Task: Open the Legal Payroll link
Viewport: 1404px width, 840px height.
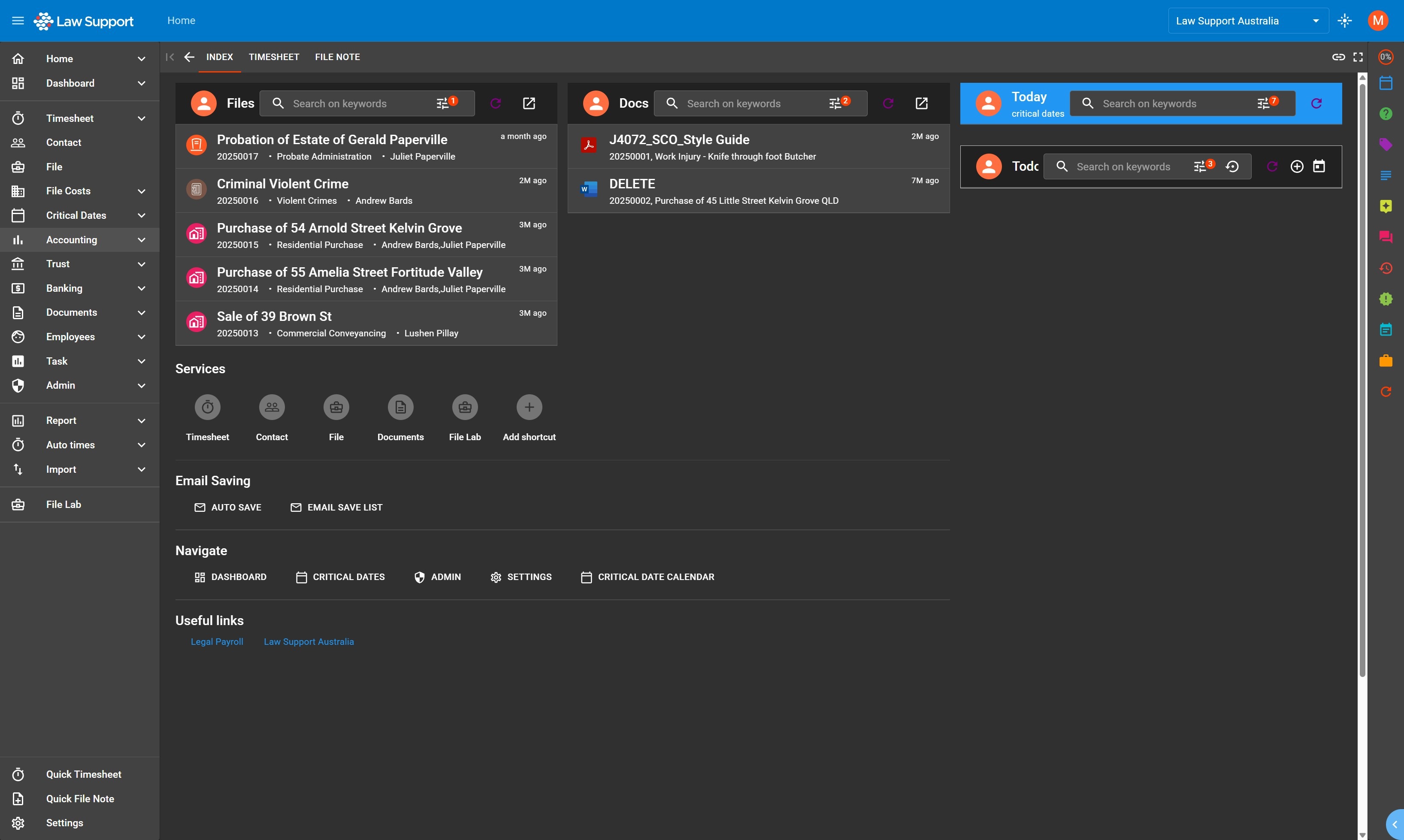Action: point(217,642)
